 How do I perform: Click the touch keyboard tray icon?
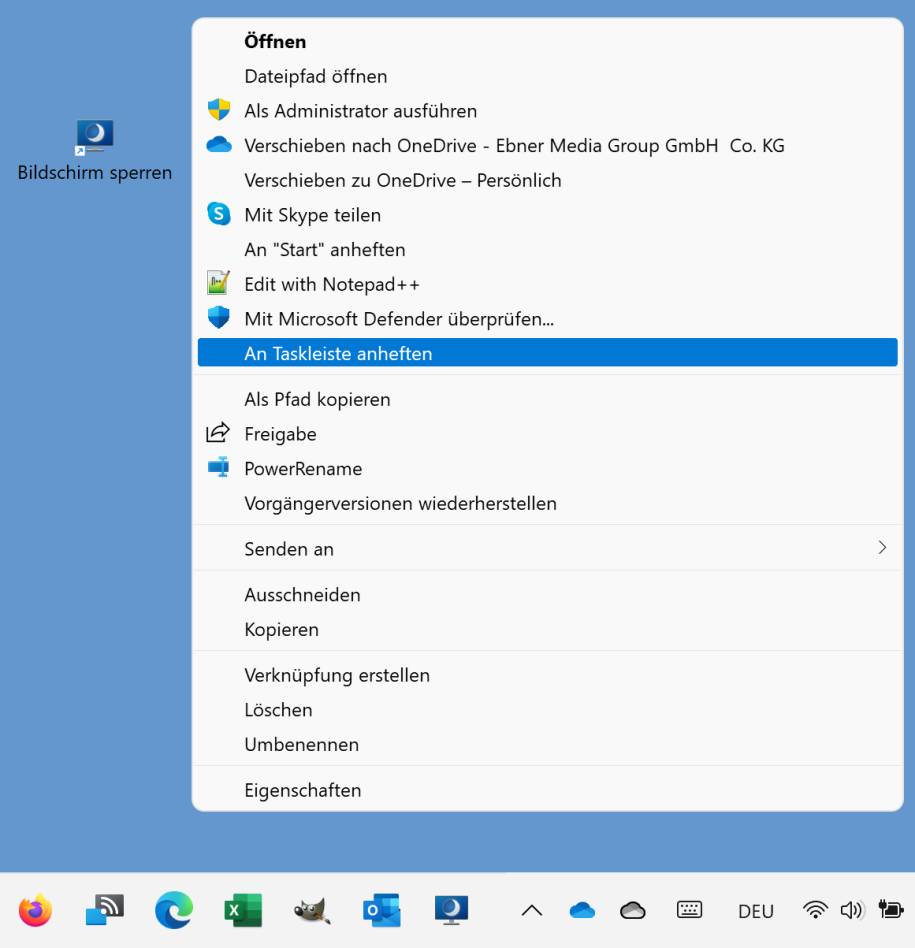(689, 910)
